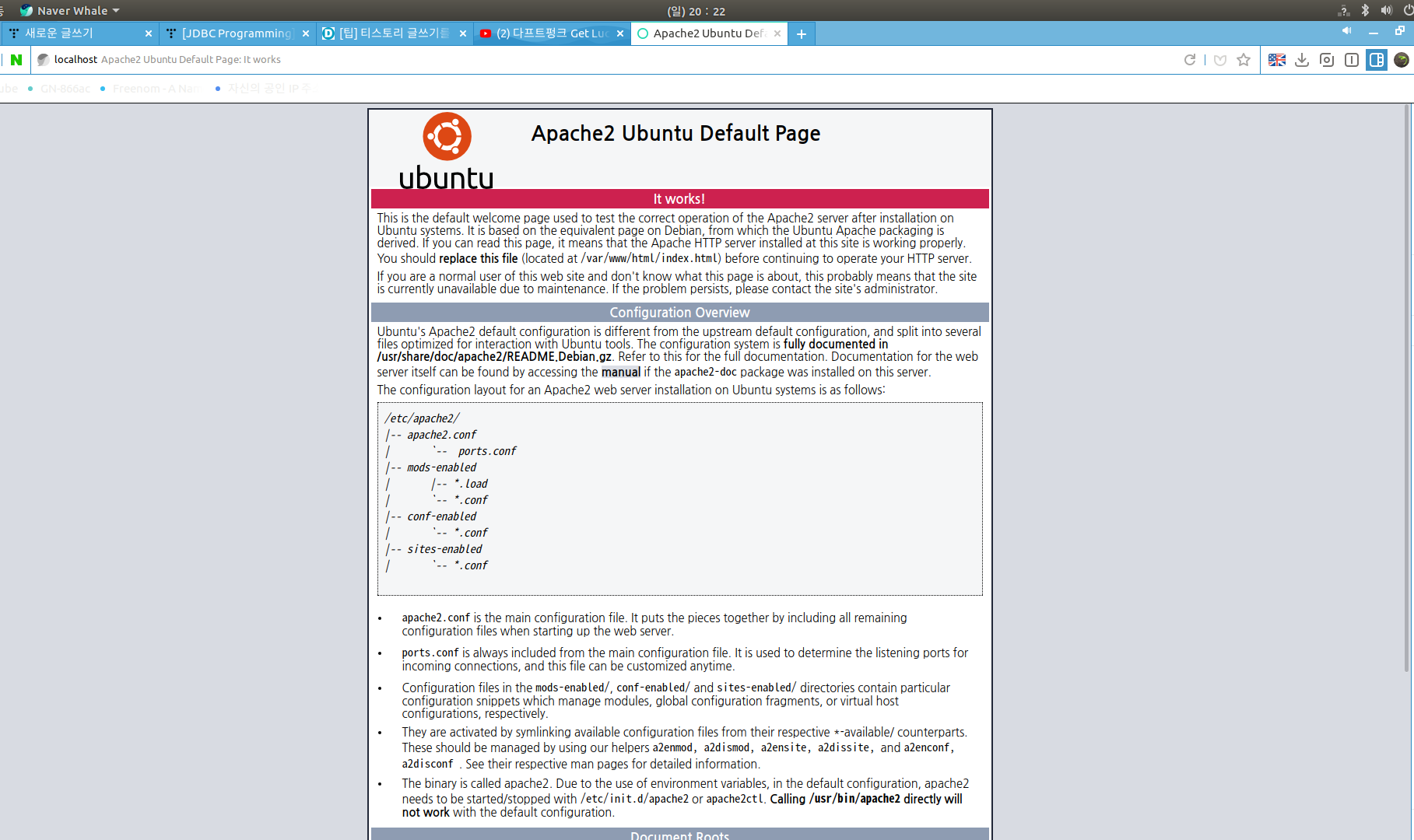Click 'mods-enabled' in the directory tree
The height and width of the screenshot is (840, 1414).
[441, 467]
